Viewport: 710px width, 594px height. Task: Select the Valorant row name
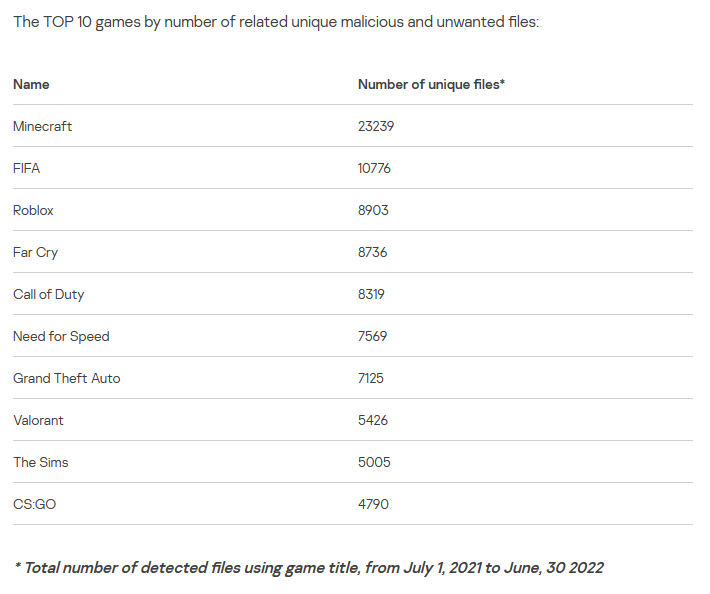click(x=38, y=421)
